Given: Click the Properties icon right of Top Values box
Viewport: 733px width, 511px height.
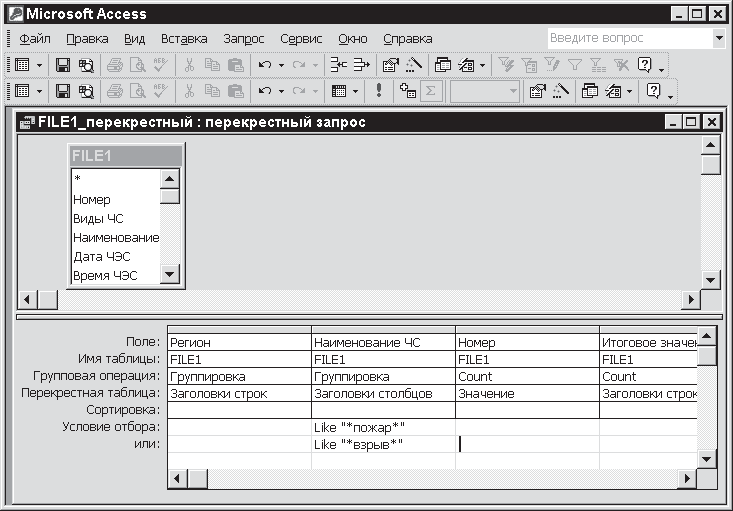Looking at the screenshot, I should 538,91.
